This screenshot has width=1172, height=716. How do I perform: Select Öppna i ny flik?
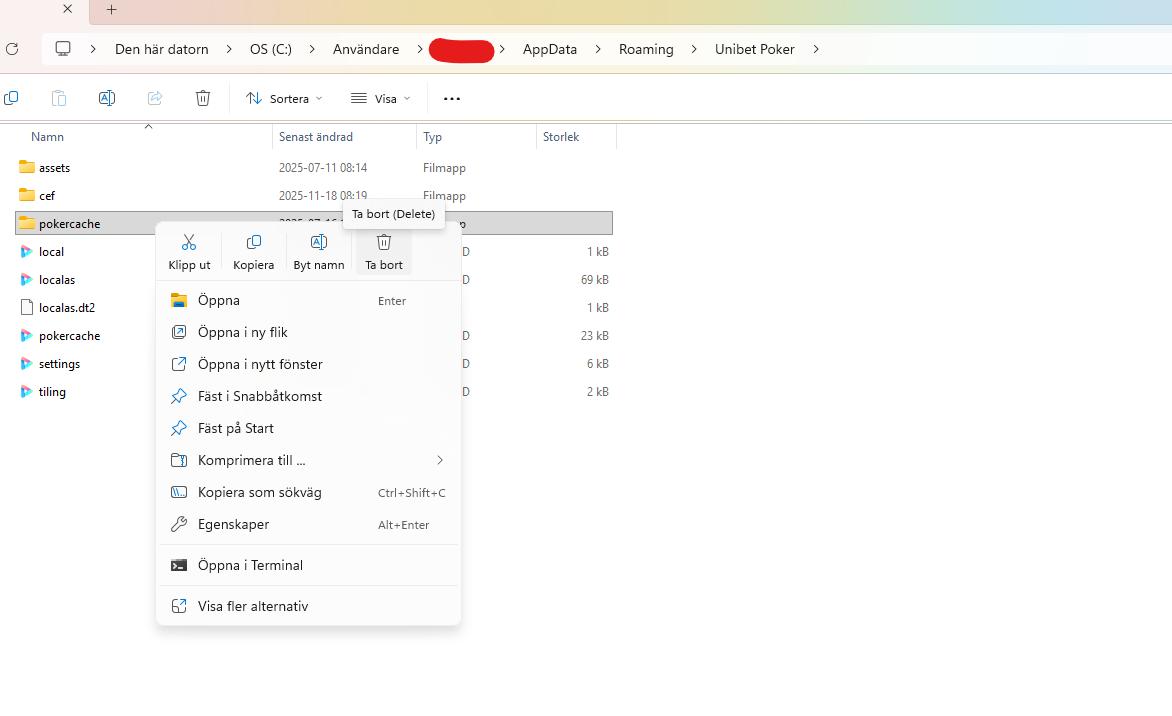click(243, 332)
